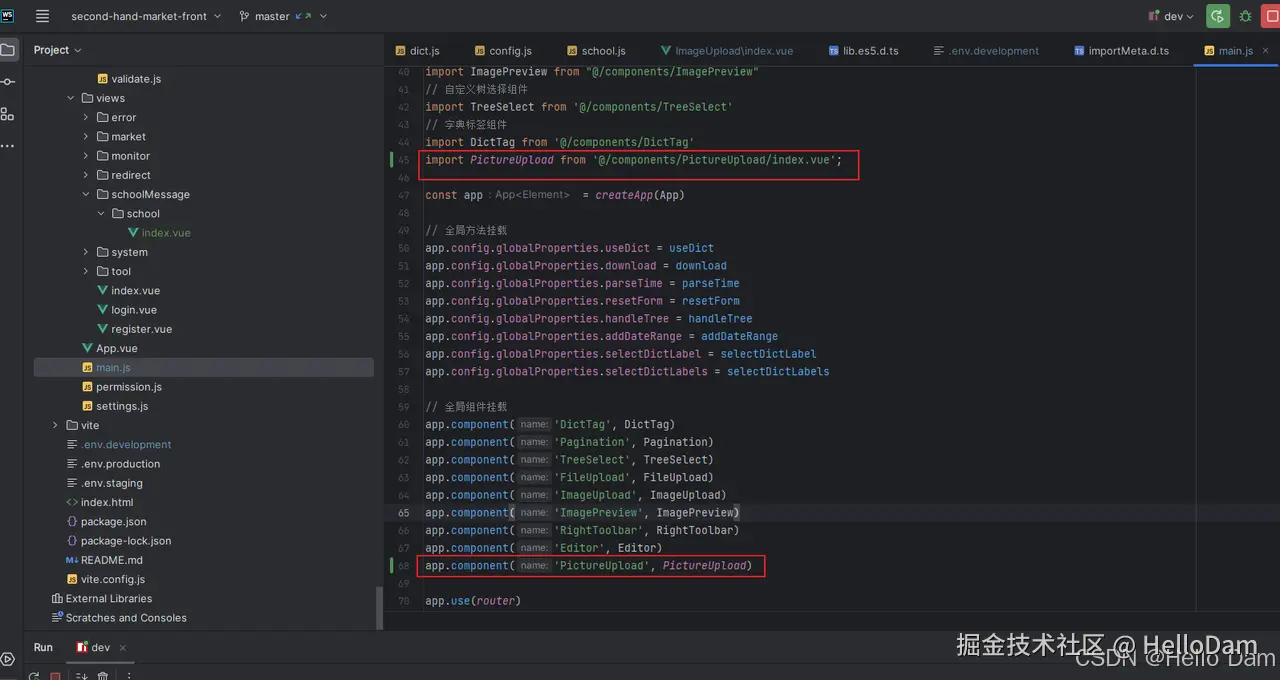Select package-lock.json in the project tree

[x=126, y=540]
